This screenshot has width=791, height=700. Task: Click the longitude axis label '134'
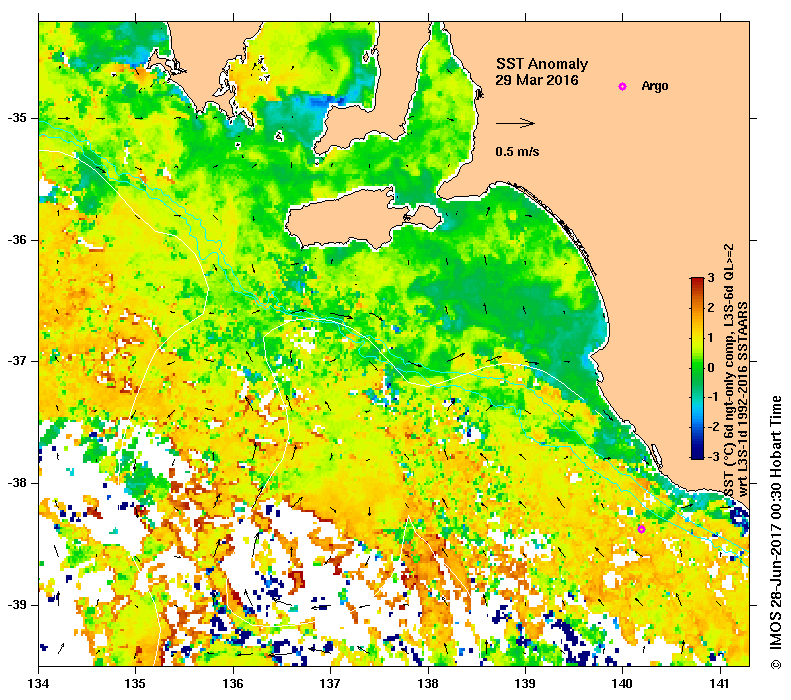[38, 683]
